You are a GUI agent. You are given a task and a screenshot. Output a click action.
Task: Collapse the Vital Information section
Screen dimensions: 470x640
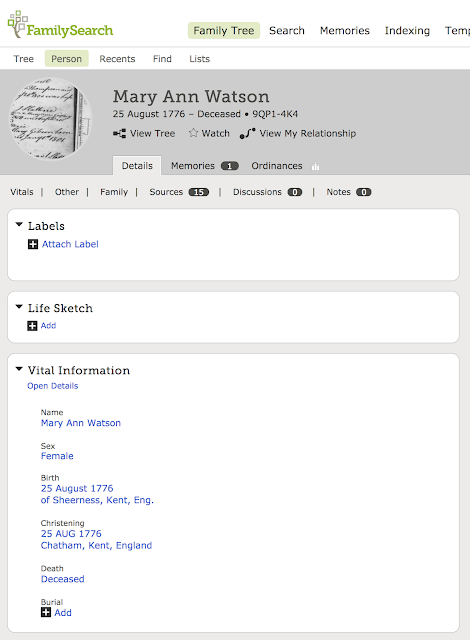pos(19,369)
